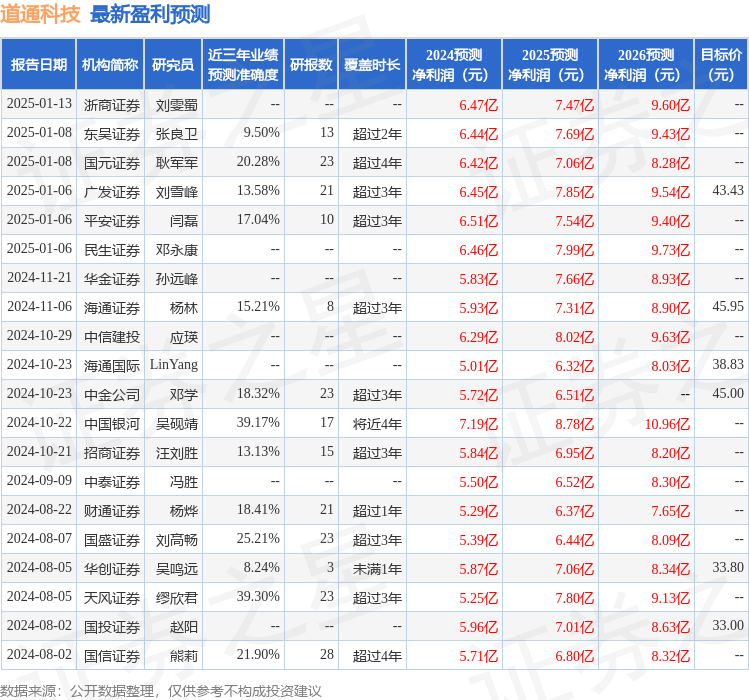Screen dimensions: 749x700
Task: Select the 海通国际 institution cell
Action: point(112,366)
